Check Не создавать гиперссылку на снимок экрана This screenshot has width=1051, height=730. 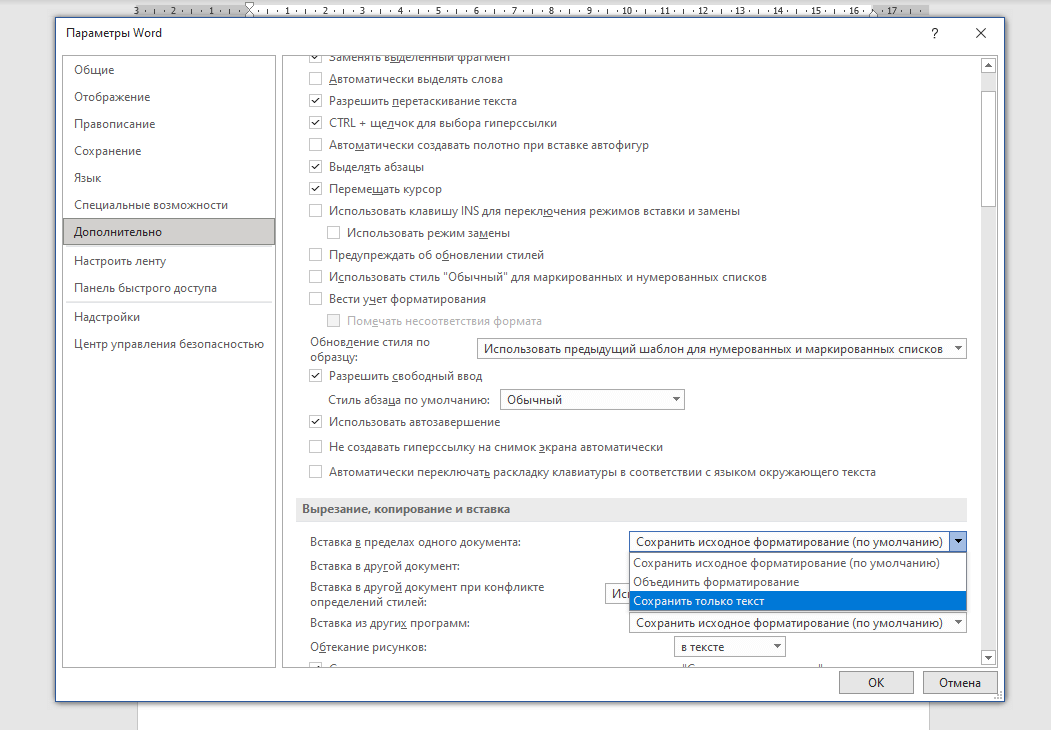(315, 447)
